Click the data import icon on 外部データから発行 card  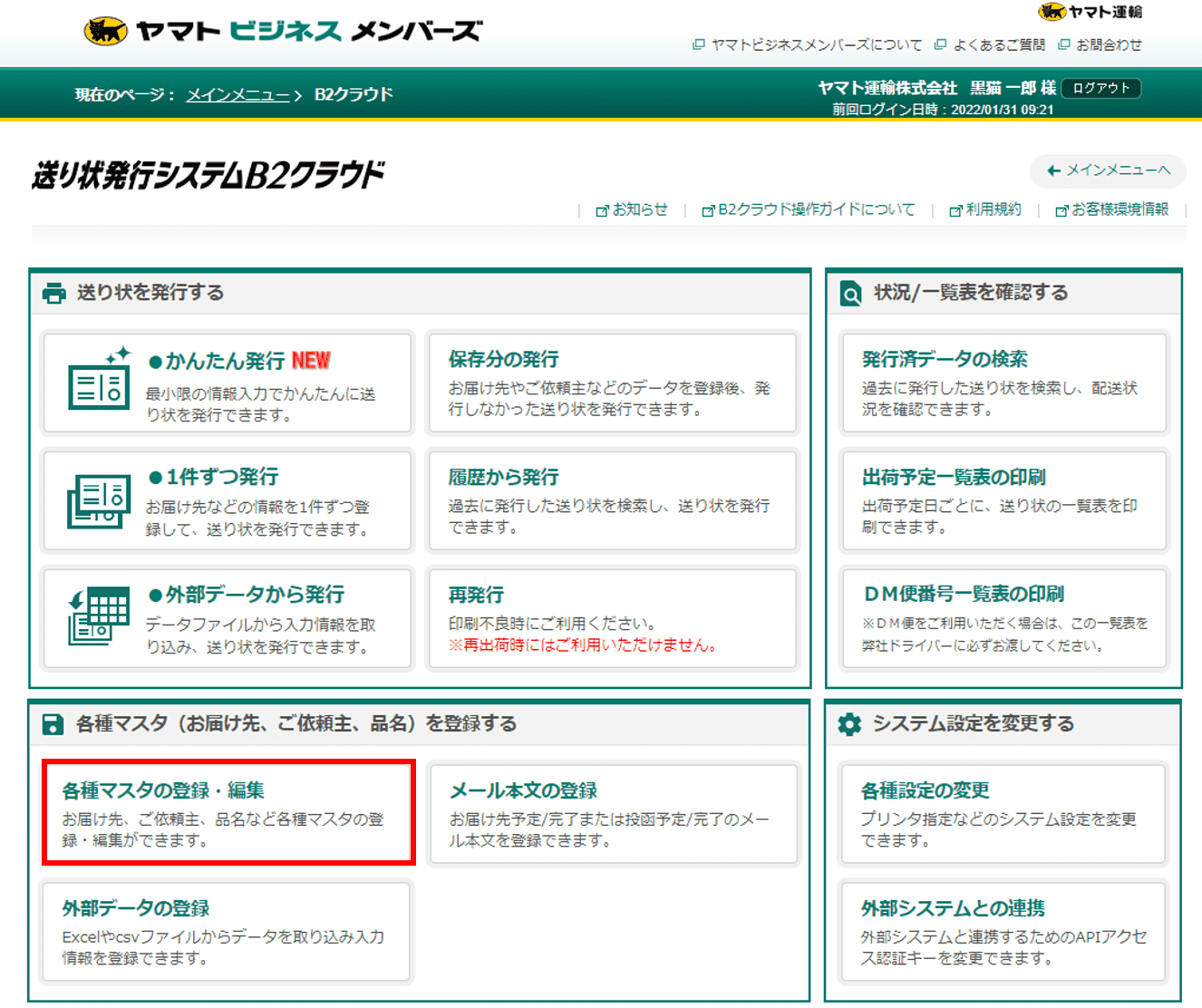[x=98, y=619]
